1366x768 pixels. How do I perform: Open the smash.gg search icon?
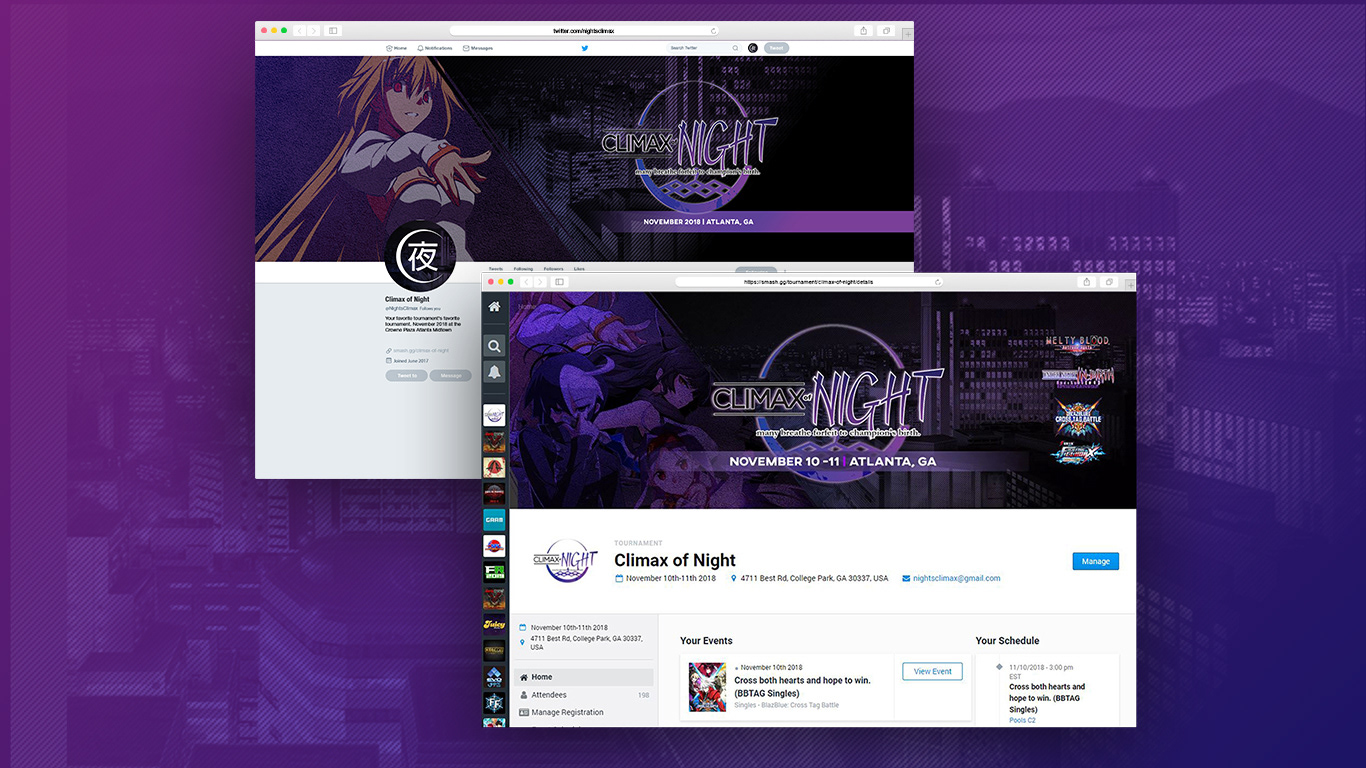coord(494,346)
